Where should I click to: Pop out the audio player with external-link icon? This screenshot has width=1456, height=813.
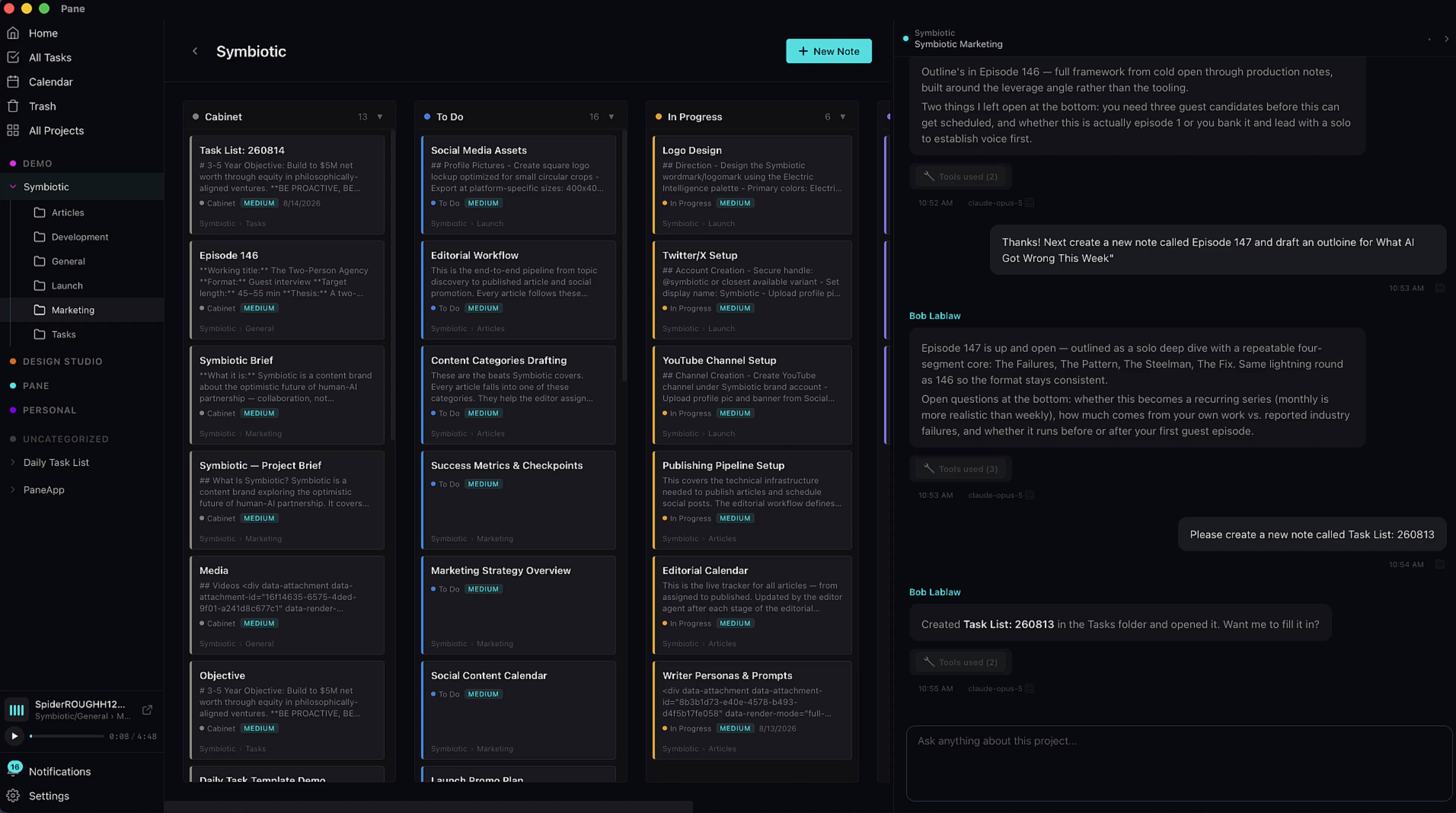(147, 709)
